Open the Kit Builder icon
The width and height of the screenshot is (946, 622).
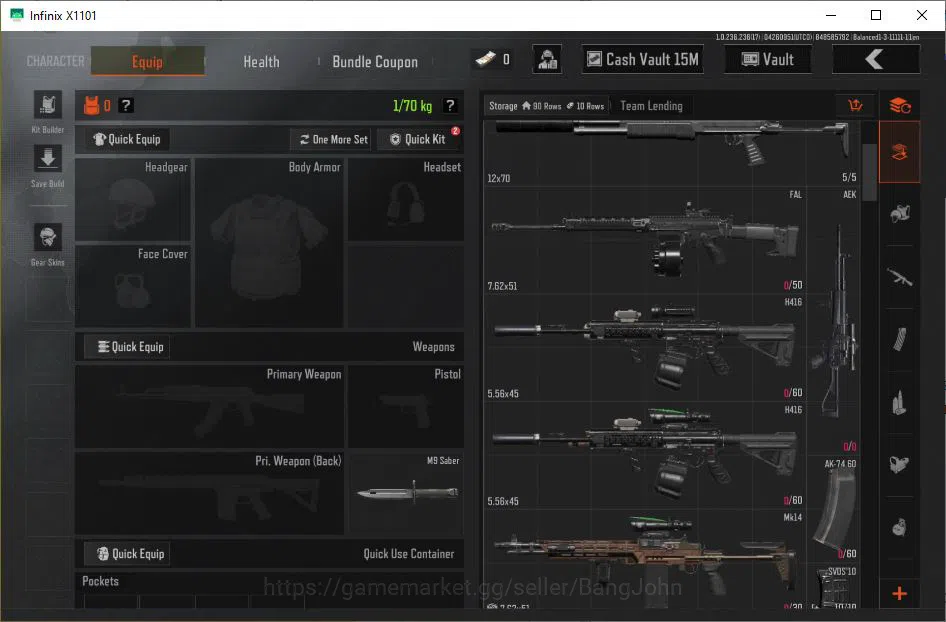[48, 106]
